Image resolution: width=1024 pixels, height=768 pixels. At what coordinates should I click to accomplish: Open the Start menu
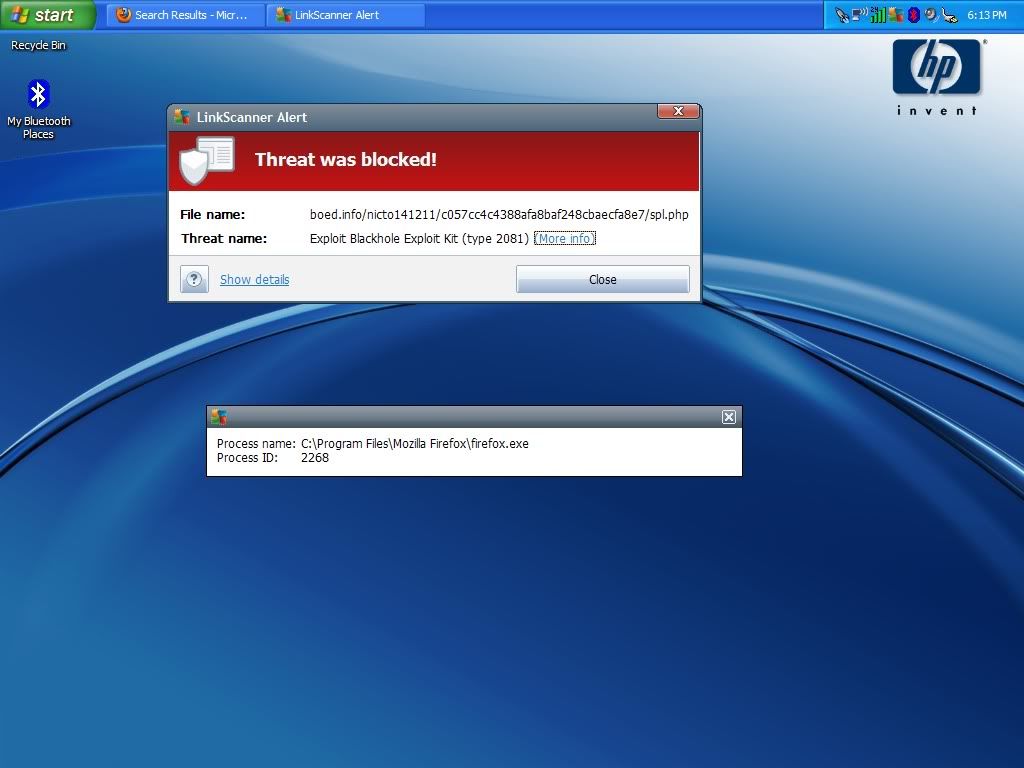click(x=47, y=15)
